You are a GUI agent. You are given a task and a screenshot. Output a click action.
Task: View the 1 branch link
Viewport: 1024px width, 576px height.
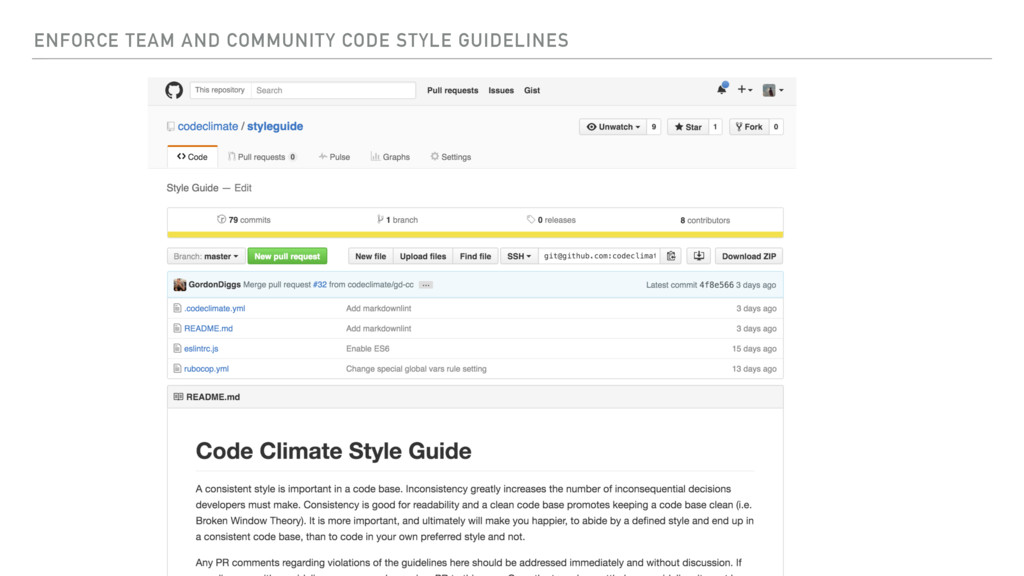[397, 220]
